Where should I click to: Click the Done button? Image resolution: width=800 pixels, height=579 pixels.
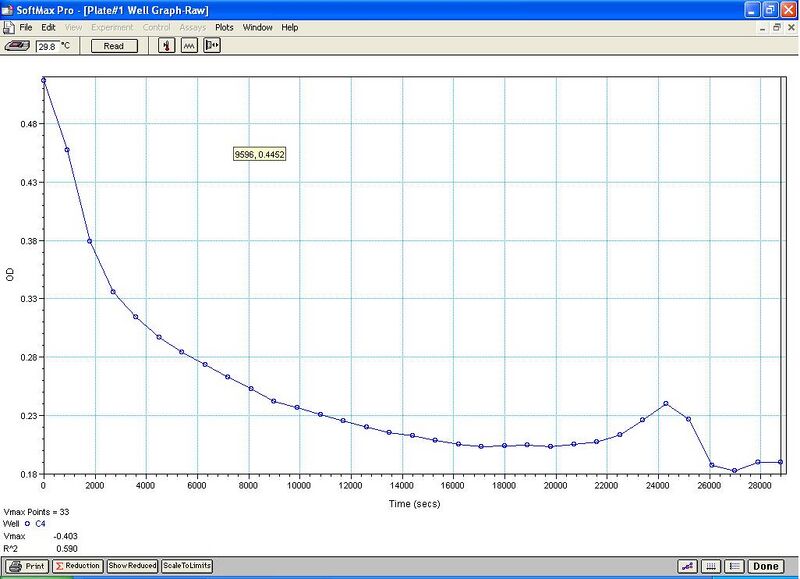(x=767, y=566)
